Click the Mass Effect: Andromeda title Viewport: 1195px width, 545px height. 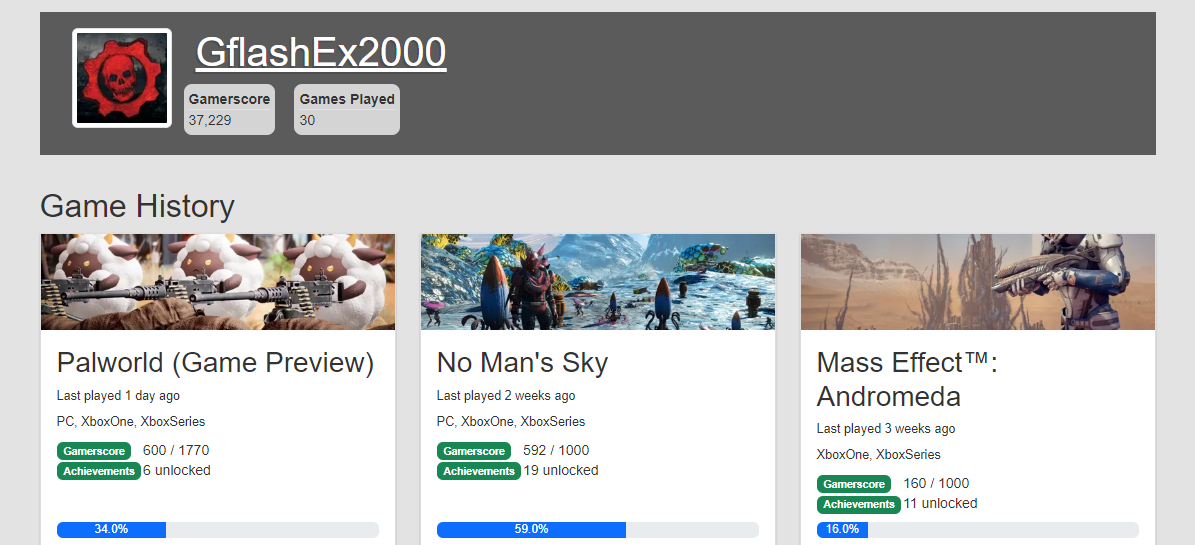click(907, 380)
